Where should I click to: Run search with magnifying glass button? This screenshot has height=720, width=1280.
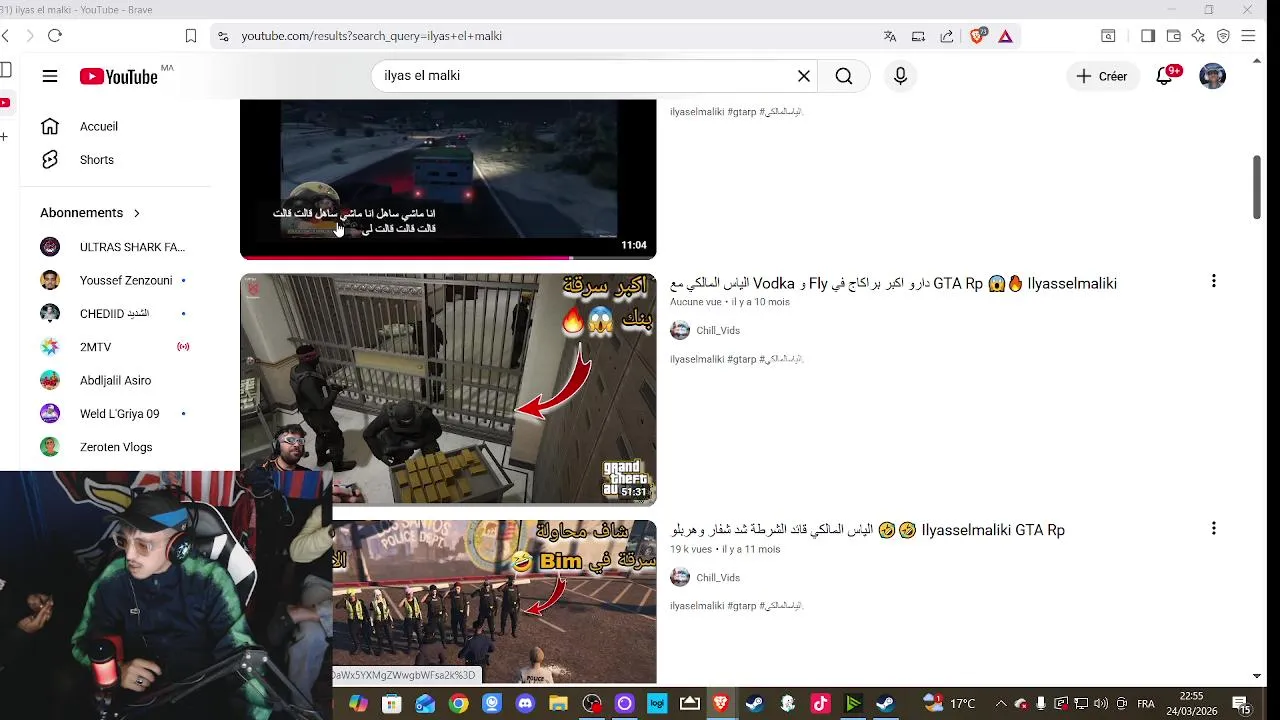tap(844, 76)
